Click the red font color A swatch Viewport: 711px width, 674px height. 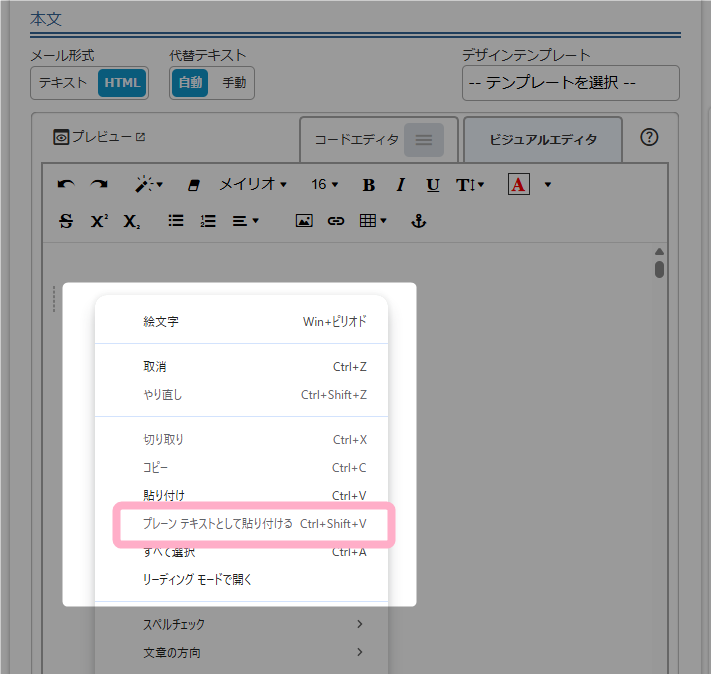click(x=518, y=185)
